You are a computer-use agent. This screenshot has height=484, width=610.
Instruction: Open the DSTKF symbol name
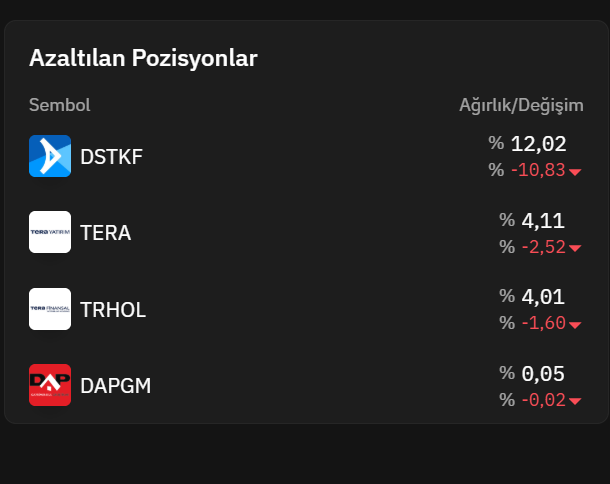coord(111,157)
